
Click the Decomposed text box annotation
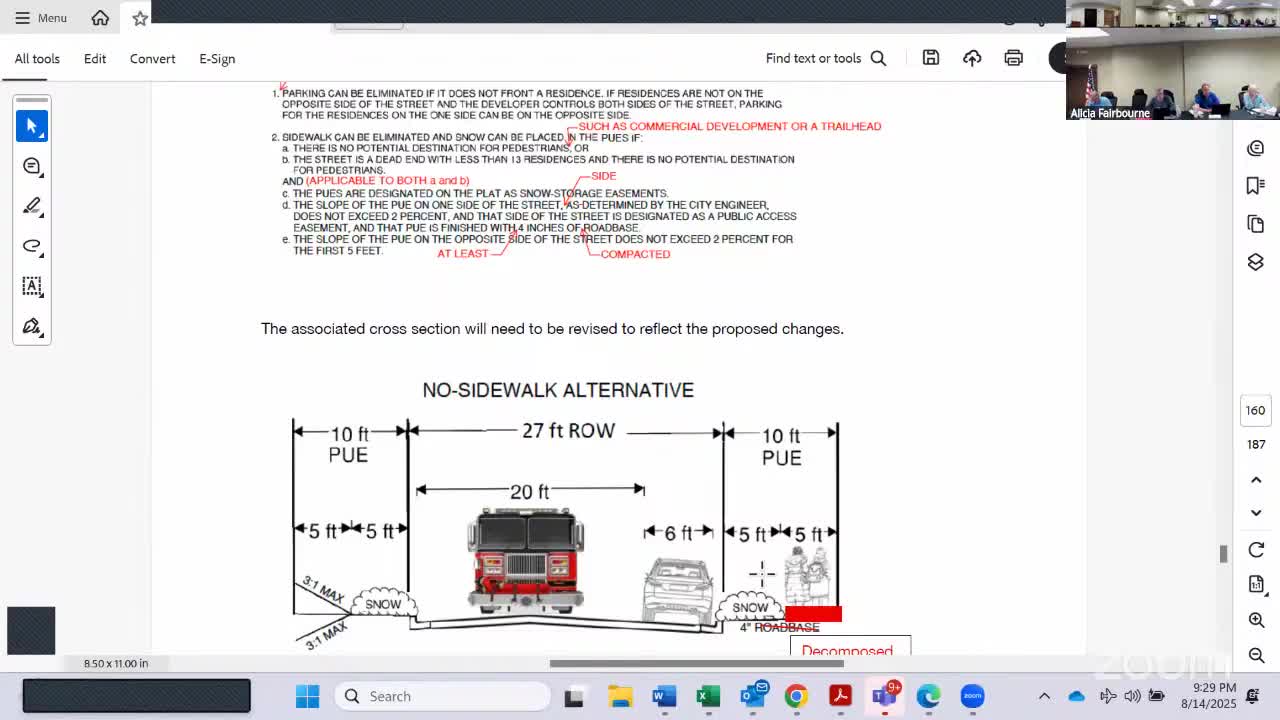[850, 646]
